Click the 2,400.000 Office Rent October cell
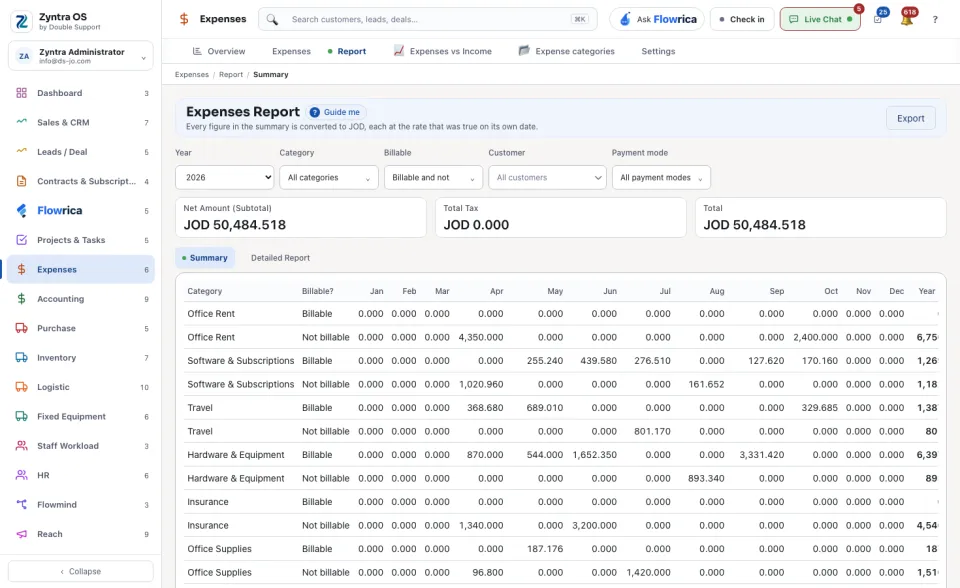The width and height of the screenshot is (960, 588). (x=816, y=337)
